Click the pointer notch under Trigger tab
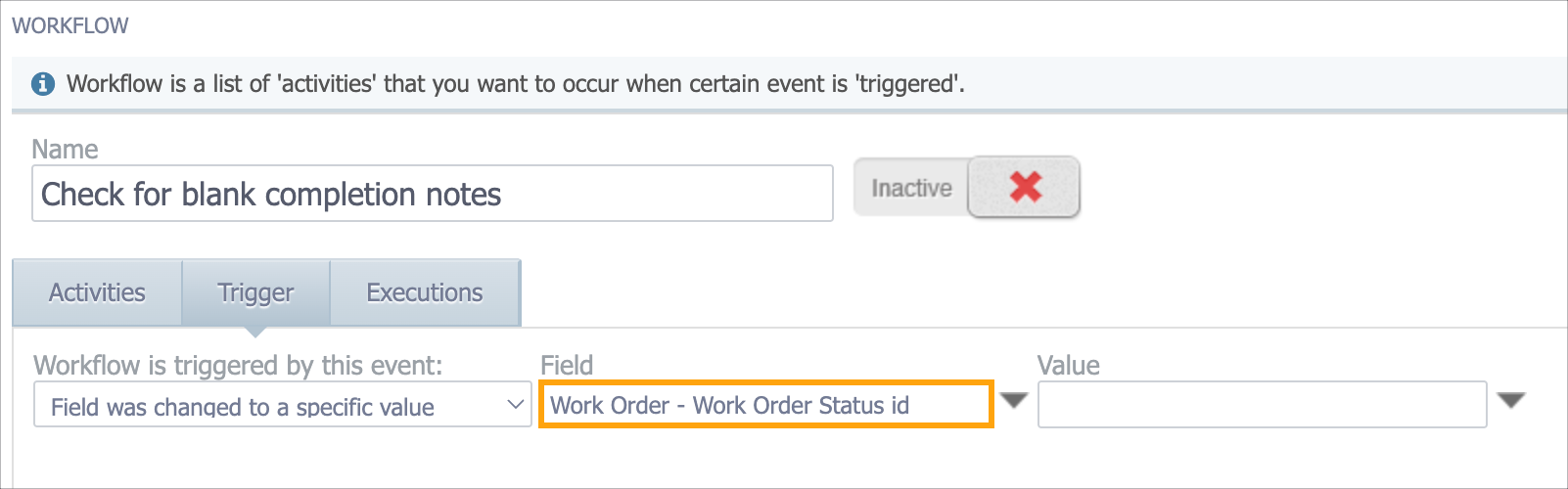The image size is (1568, 489). 255,332
